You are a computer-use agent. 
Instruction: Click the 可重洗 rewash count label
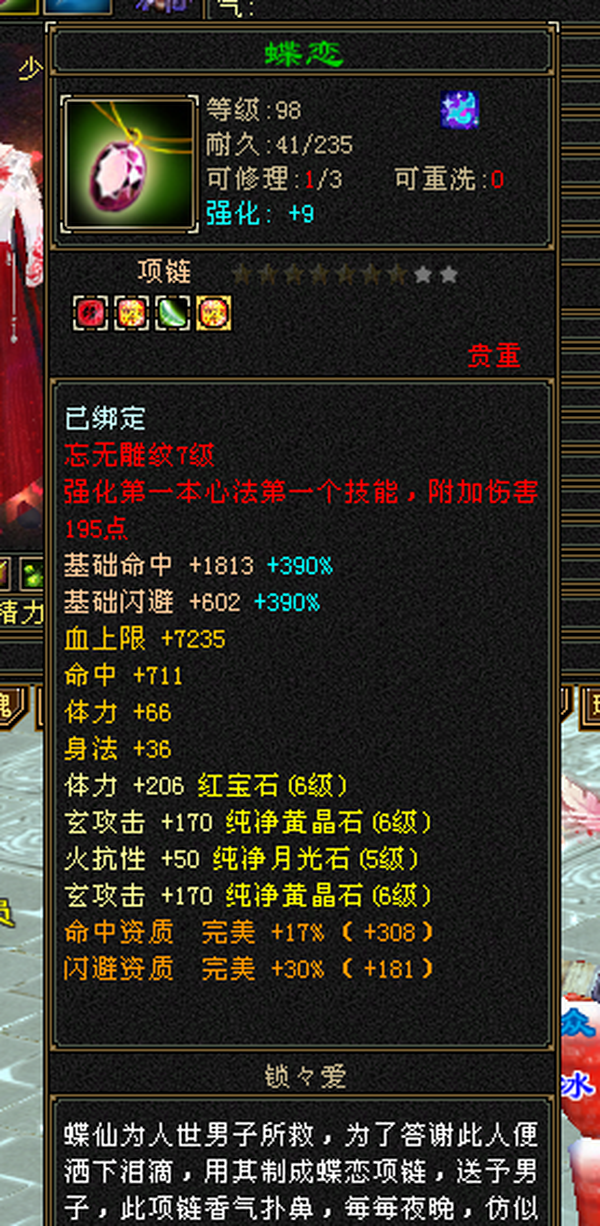450,180
